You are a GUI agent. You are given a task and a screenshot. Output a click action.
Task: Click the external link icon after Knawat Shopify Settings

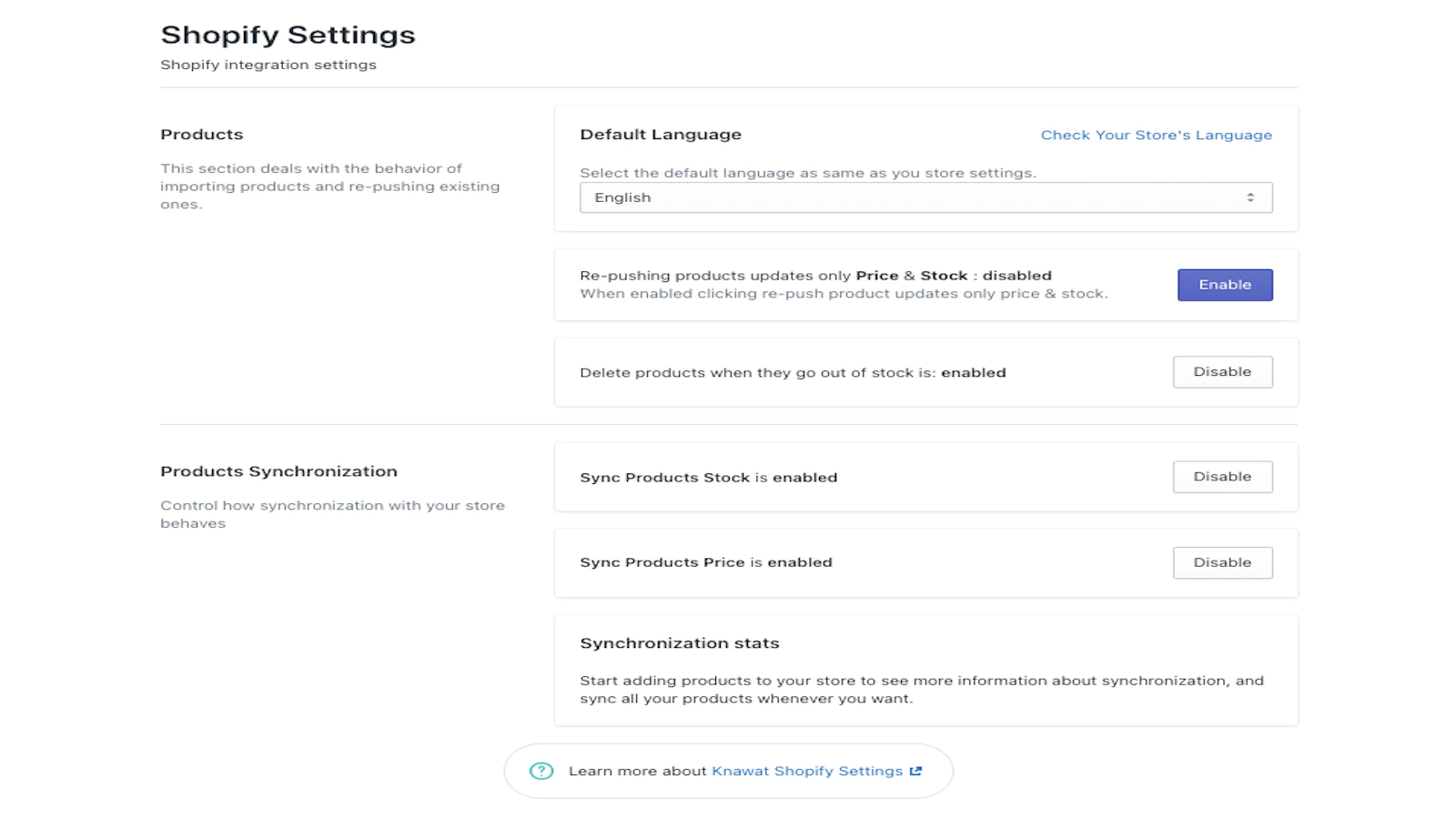(915, 771)
